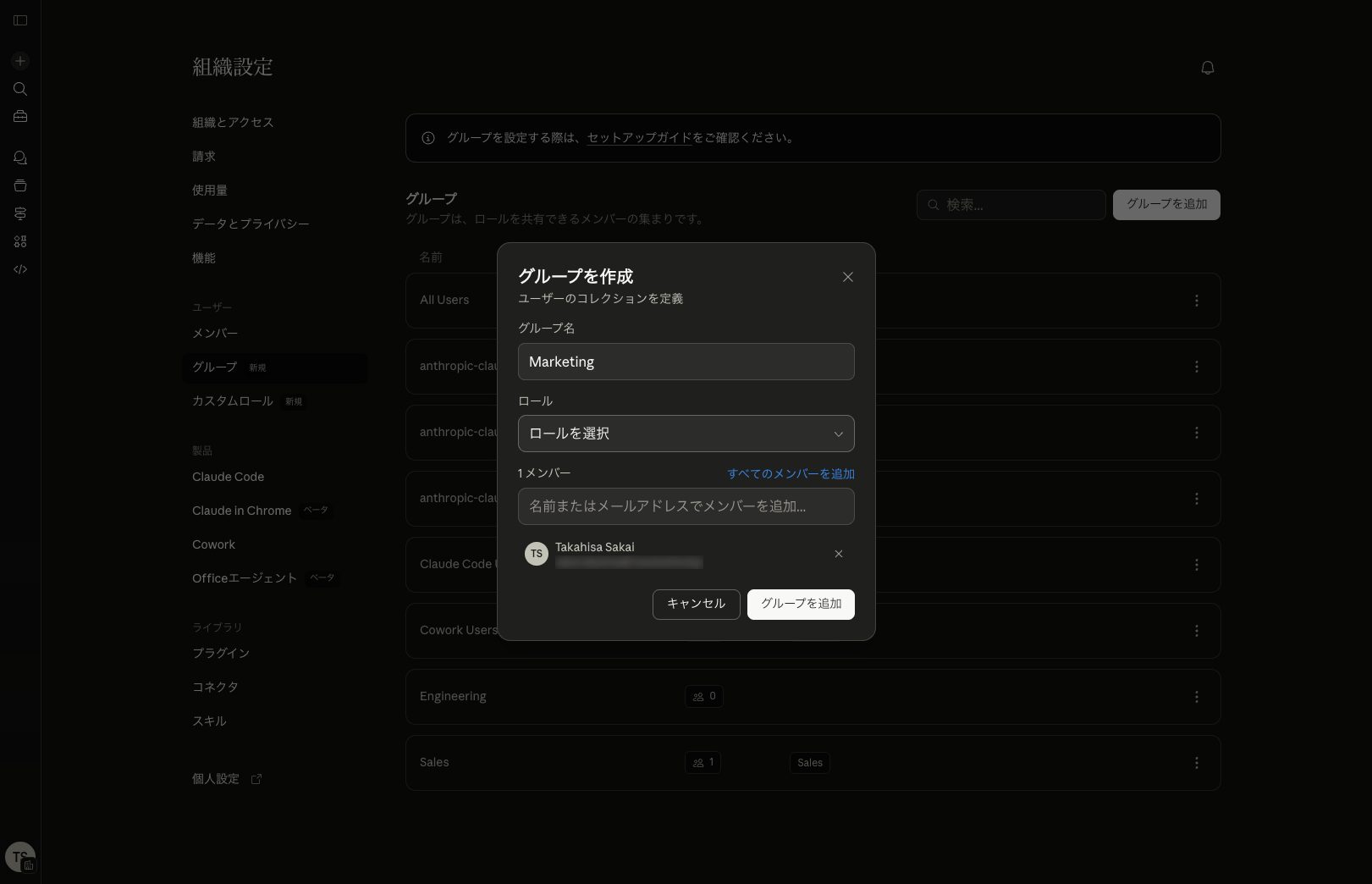Click the グループを追加 confirm button
Viewport: 1372px width, 884px height.
801,604
